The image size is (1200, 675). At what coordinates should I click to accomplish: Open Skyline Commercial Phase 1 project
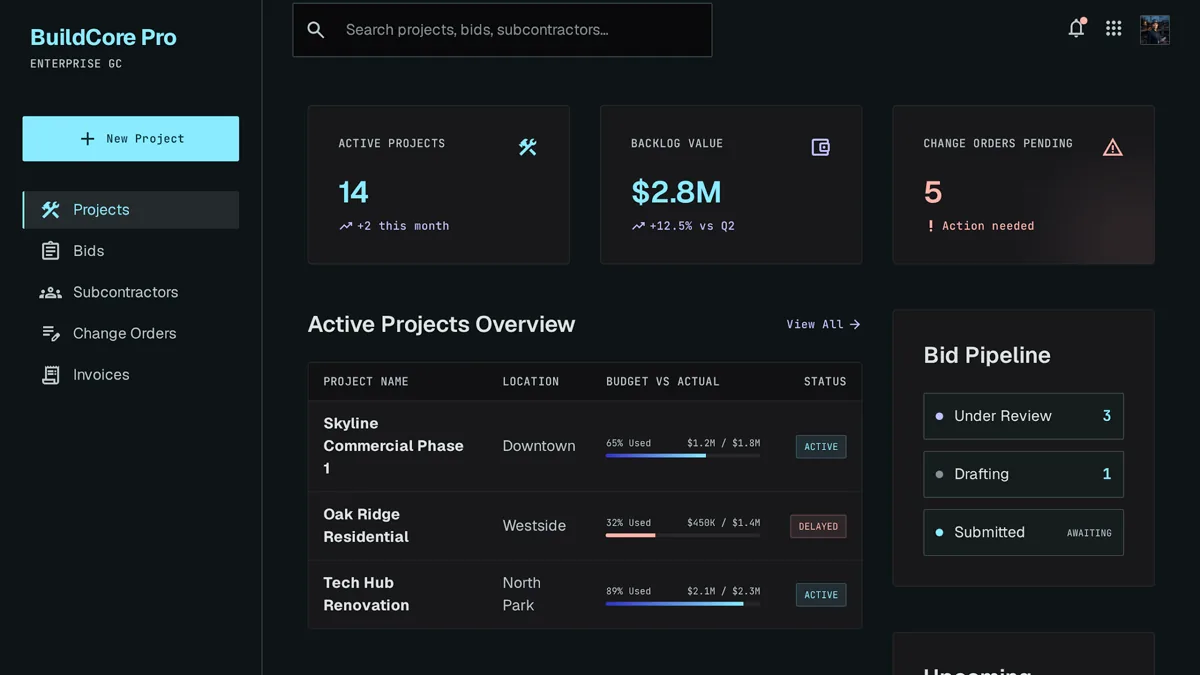[x=394, y=446]
